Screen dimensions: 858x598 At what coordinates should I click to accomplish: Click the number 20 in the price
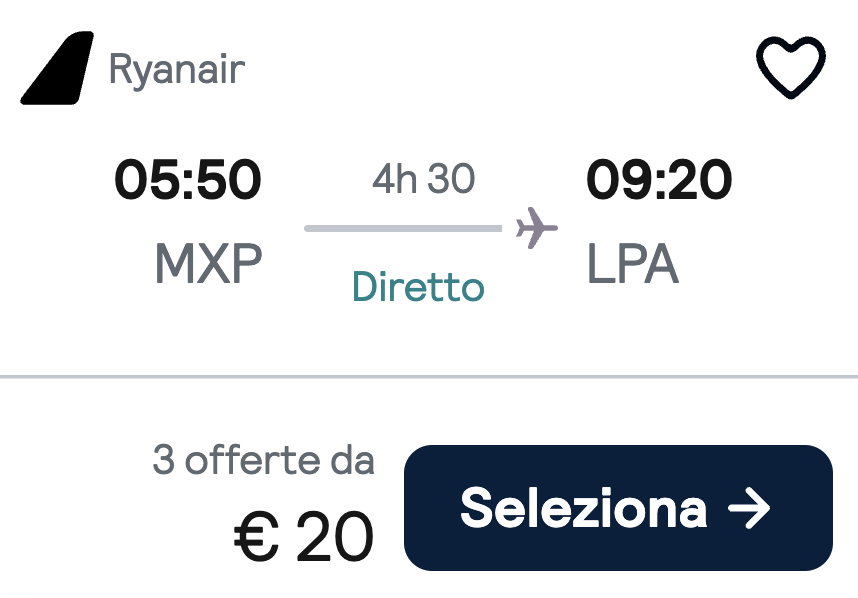point(335,536)
